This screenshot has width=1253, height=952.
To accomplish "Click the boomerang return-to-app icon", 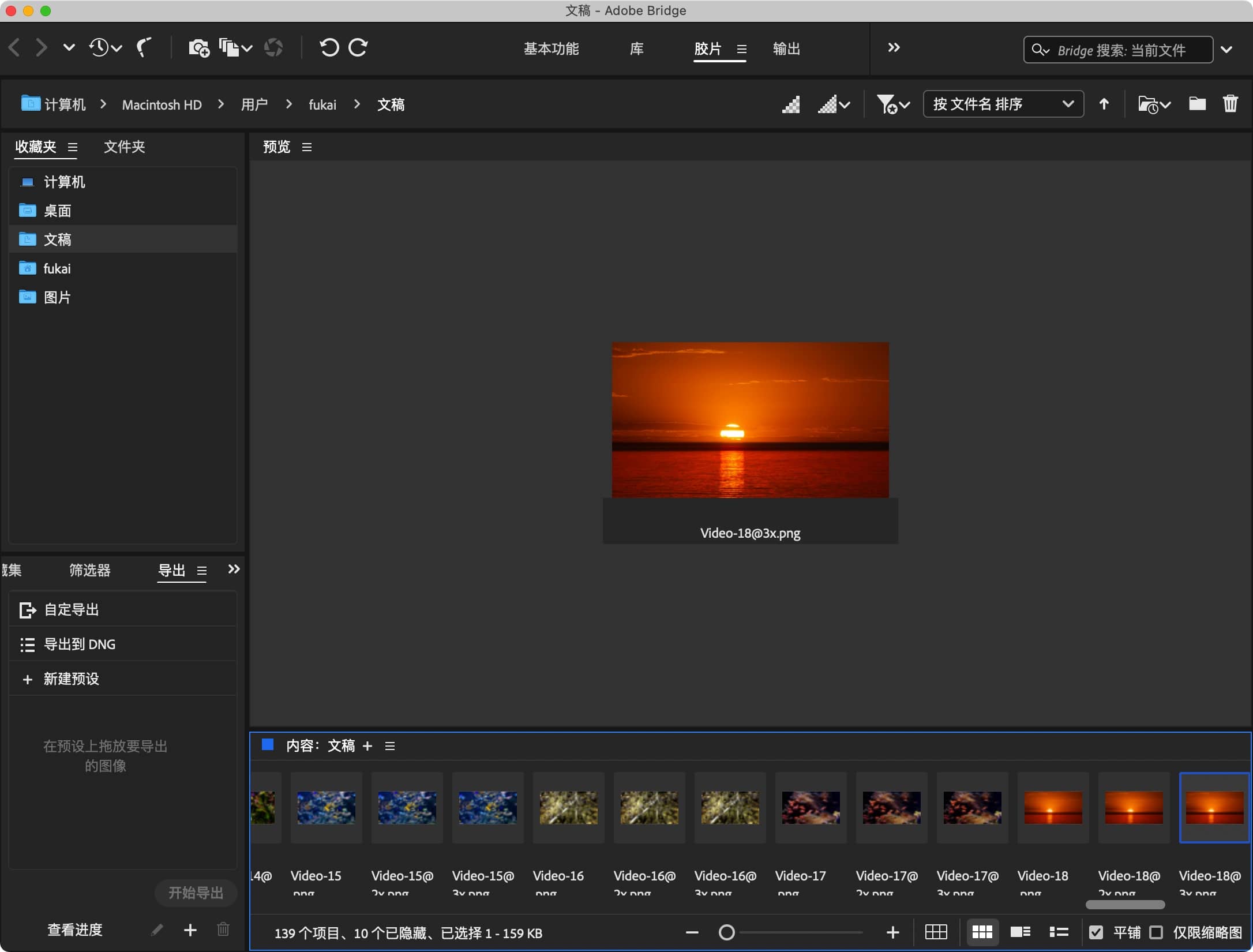I will pyautogui.click(x=144, y=48).
